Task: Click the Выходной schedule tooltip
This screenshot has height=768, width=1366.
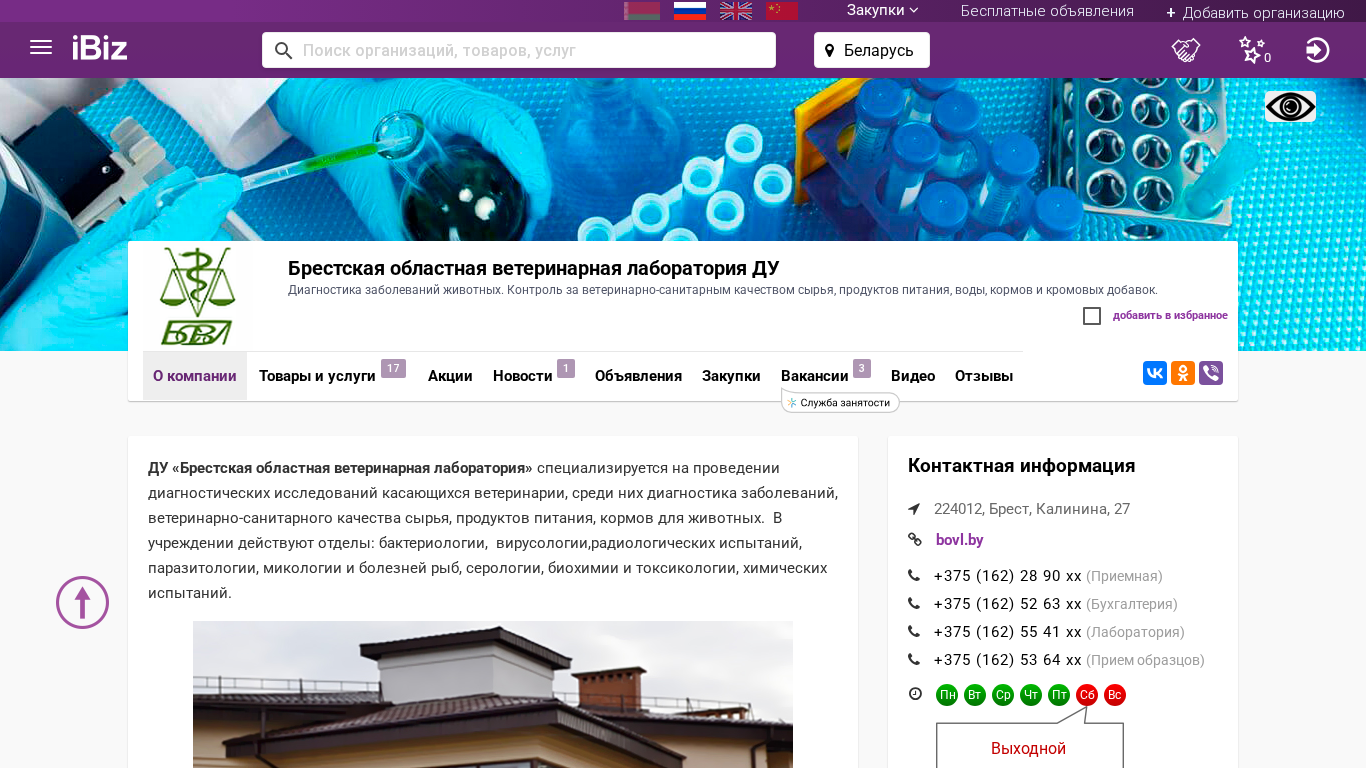Action: pos(1029,746)
